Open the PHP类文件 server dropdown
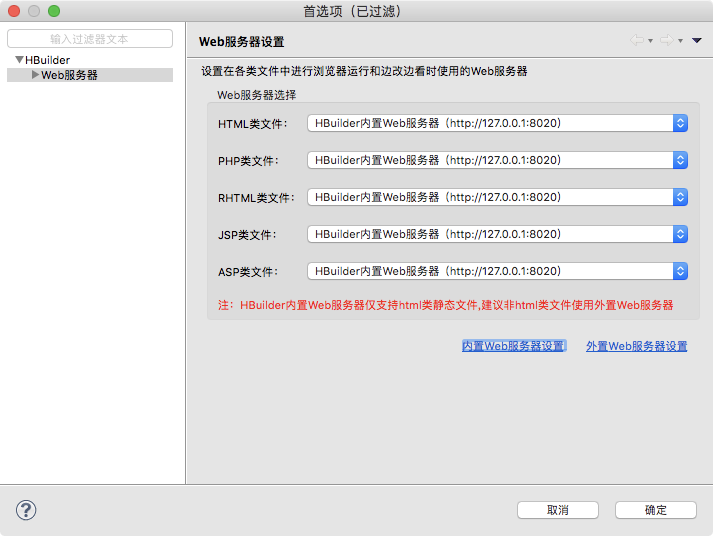 [497, 160]
